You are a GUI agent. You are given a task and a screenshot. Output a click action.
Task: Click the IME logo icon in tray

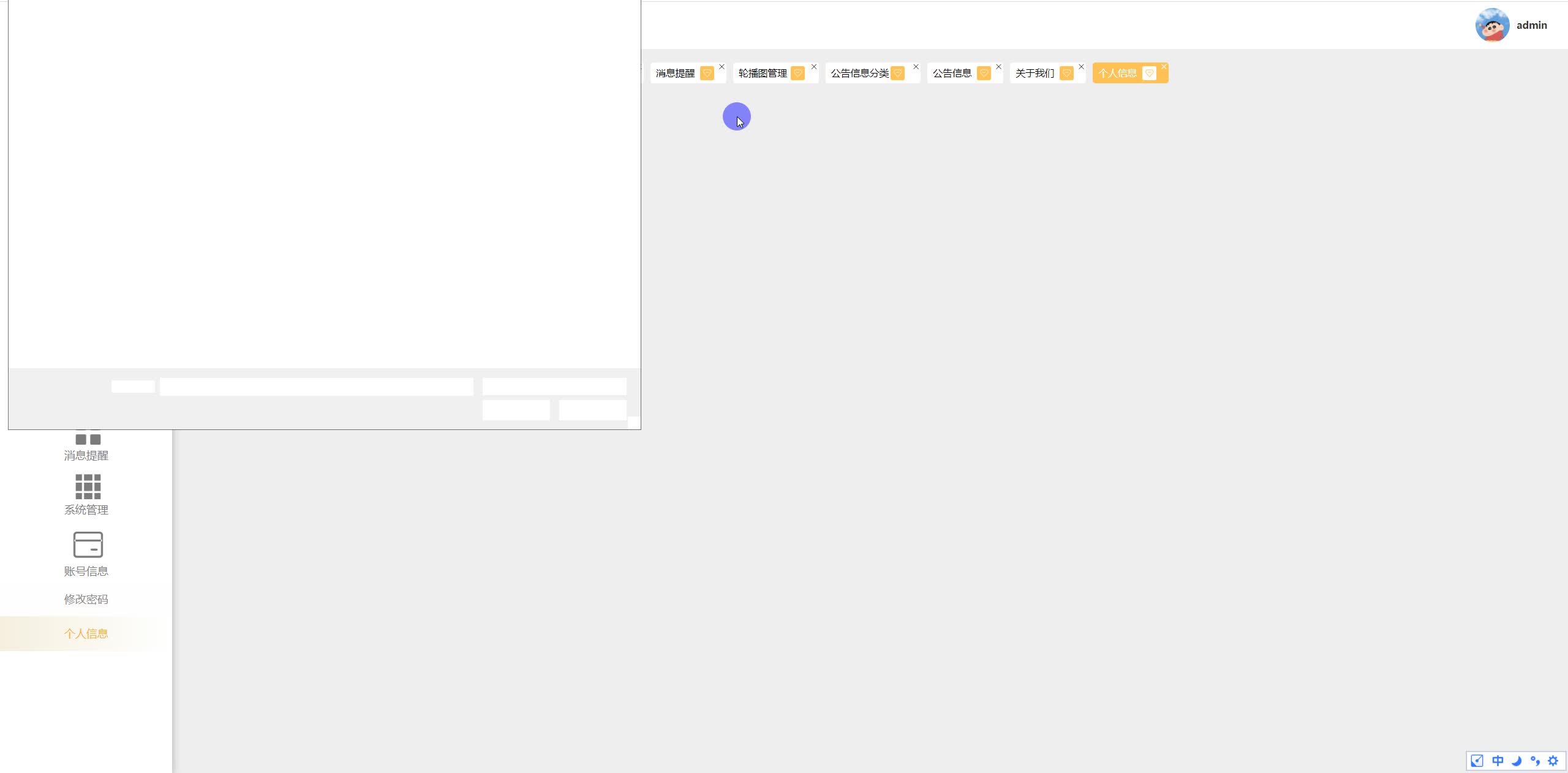pyautogui.click(x=1477, y=761)
